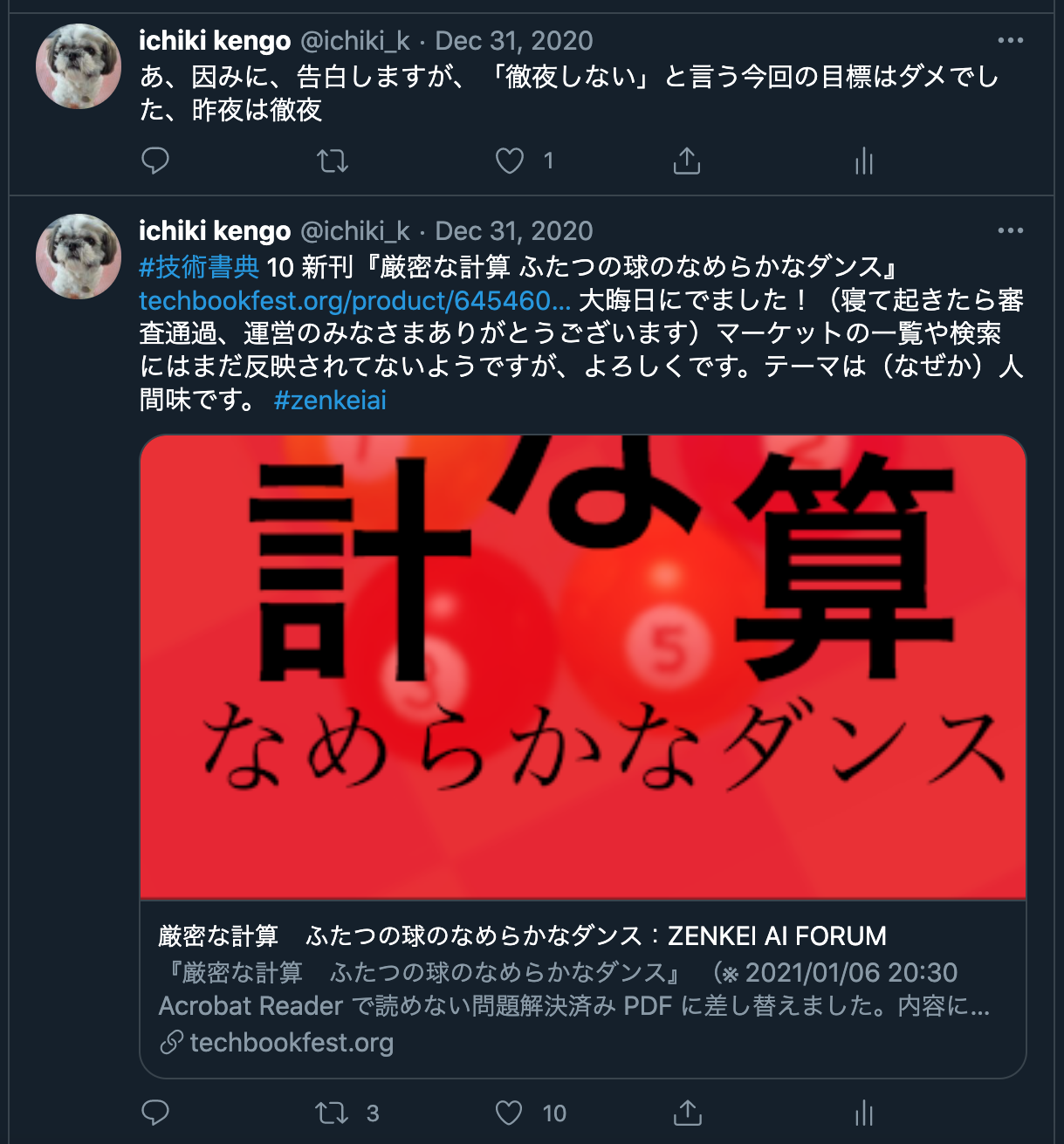View analytics of the first tweet
Image resolution: width=1064 pixels, height=1144 pixels.
coord(864,161)
